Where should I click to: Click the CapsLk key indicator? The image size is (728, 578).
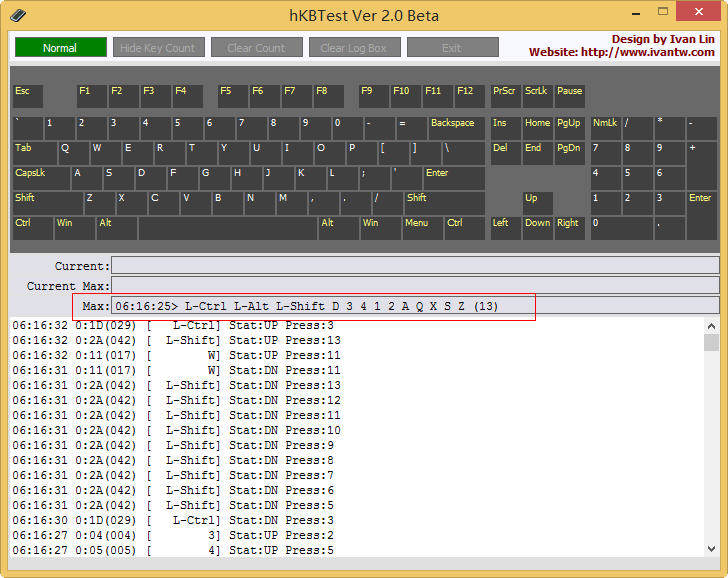click(40, 178)
